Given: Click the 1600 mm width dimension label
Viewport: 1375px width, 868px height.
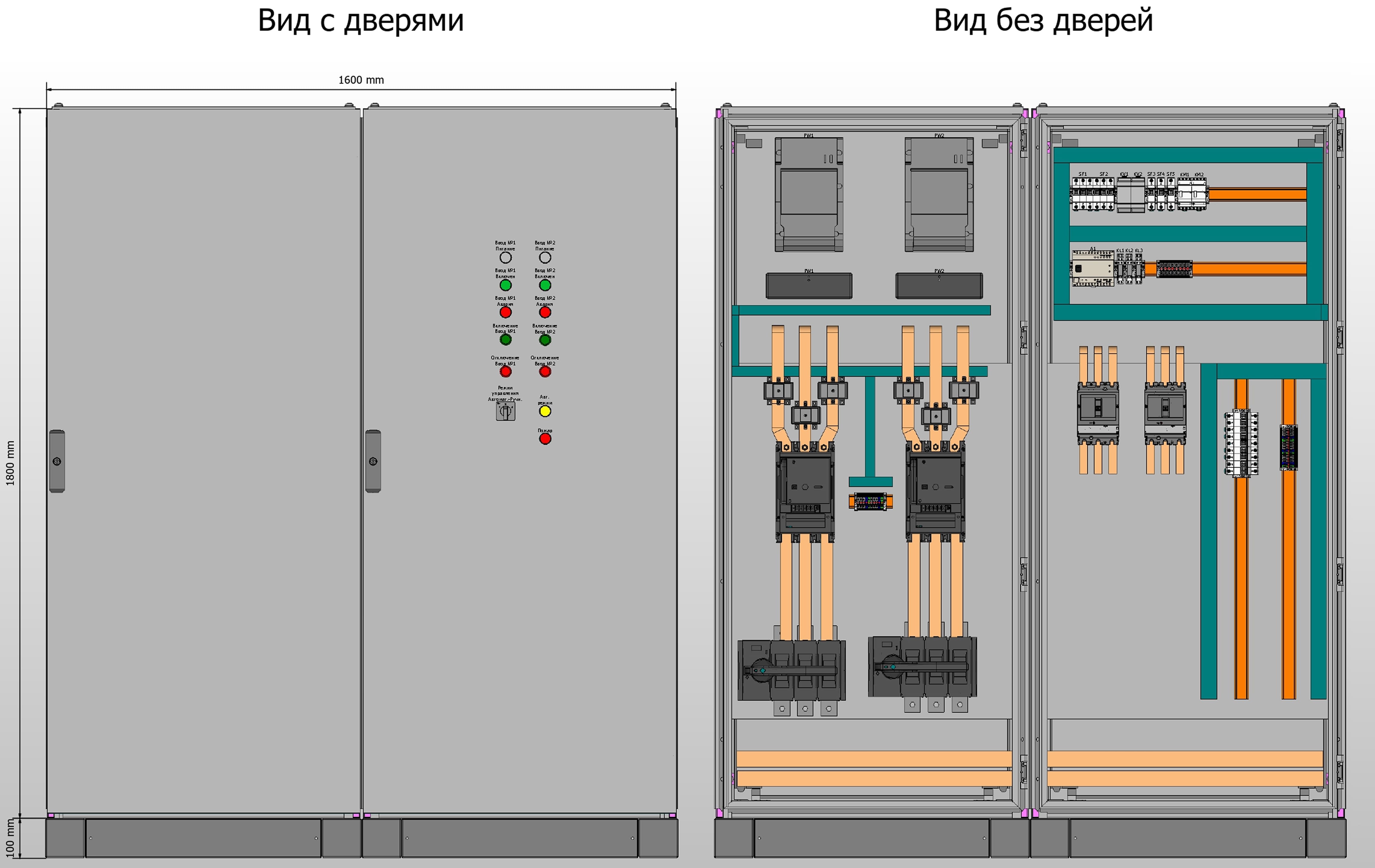Looking at the screenshot, I should coord(361,80).
